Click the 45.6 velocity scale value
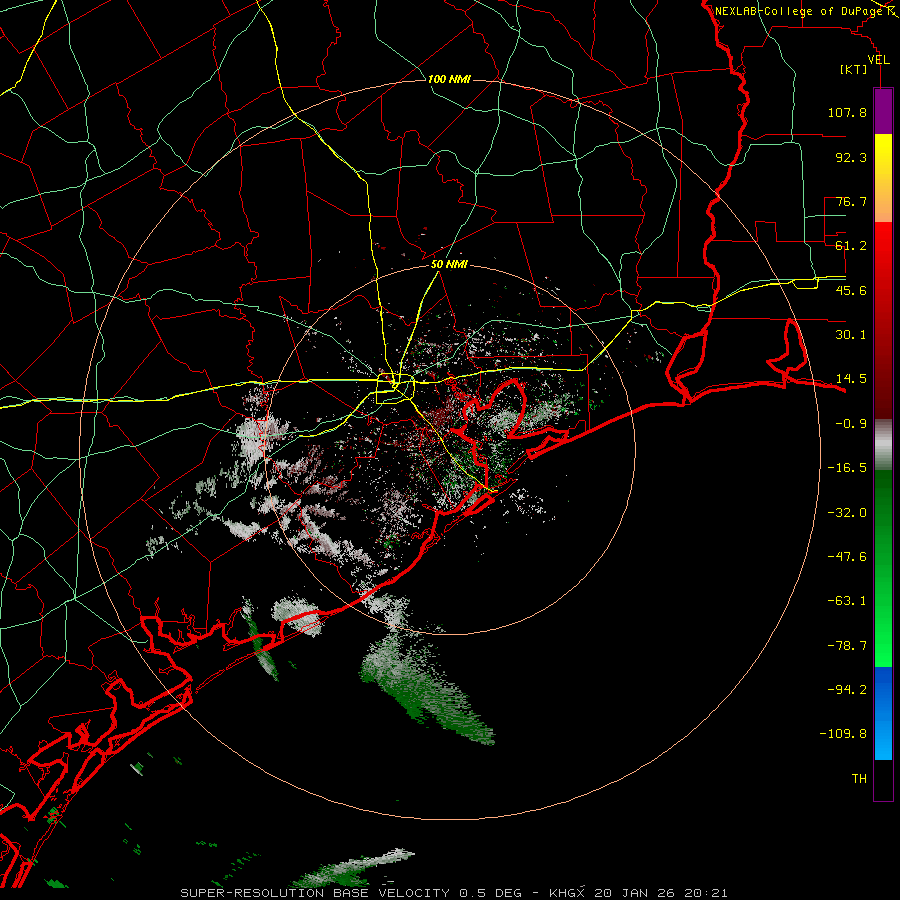900x900 pixels. pyautogui.click(x=851, y=290)
